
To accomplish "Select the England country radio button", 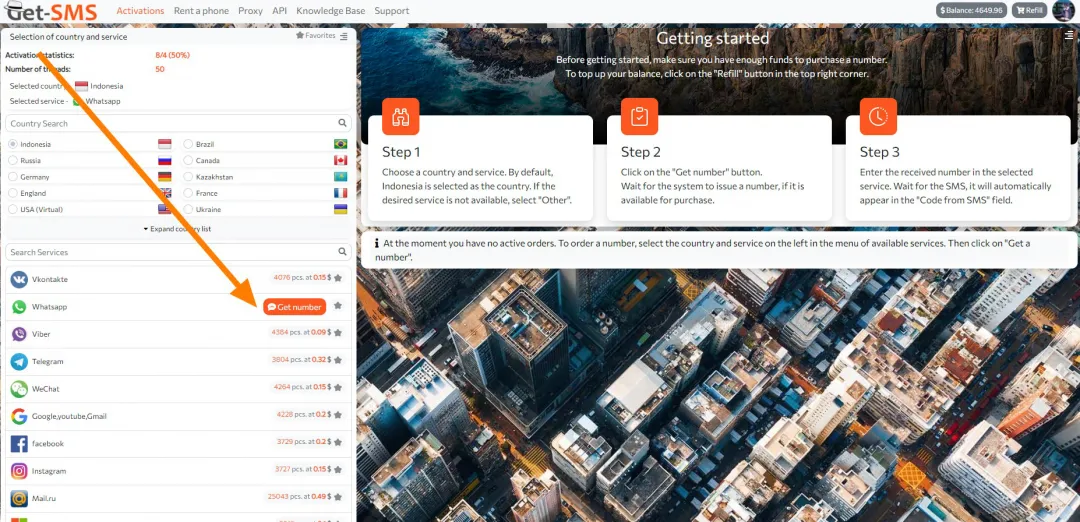I will pyautogui.click(x=13, y=194).
